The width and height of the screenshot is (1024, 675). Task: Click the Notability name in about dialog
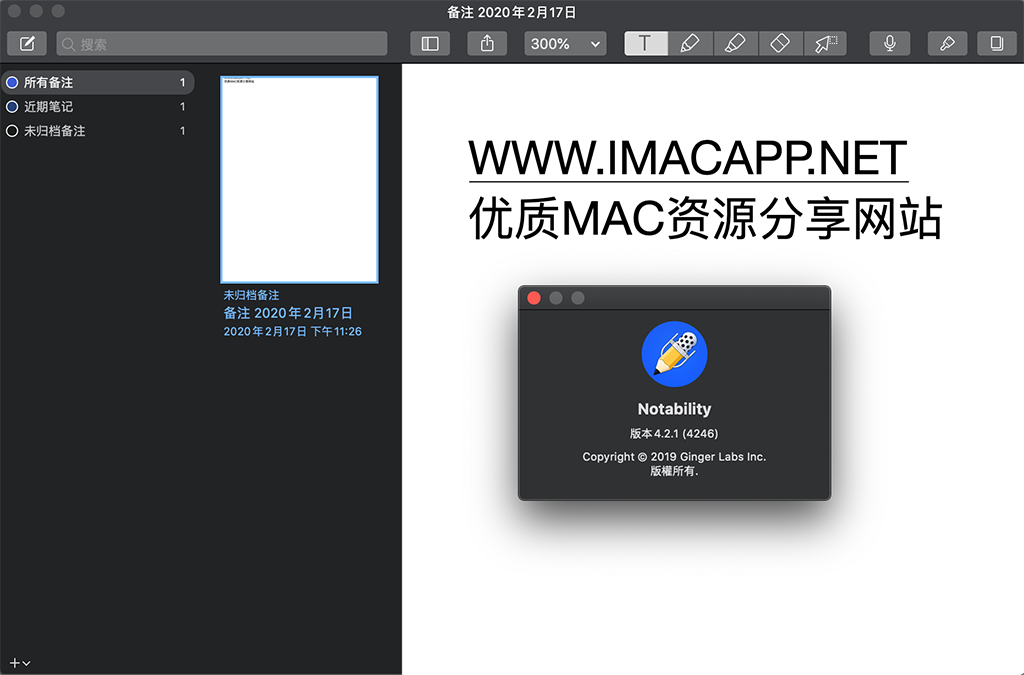coord(674,409)
